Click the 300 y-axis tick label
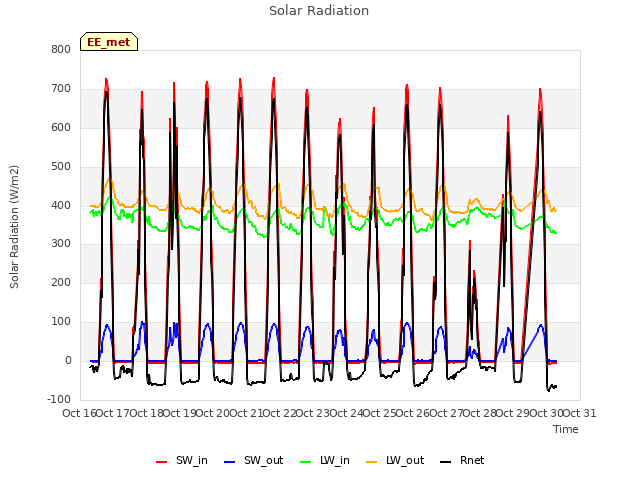 (x=61, y=244)
